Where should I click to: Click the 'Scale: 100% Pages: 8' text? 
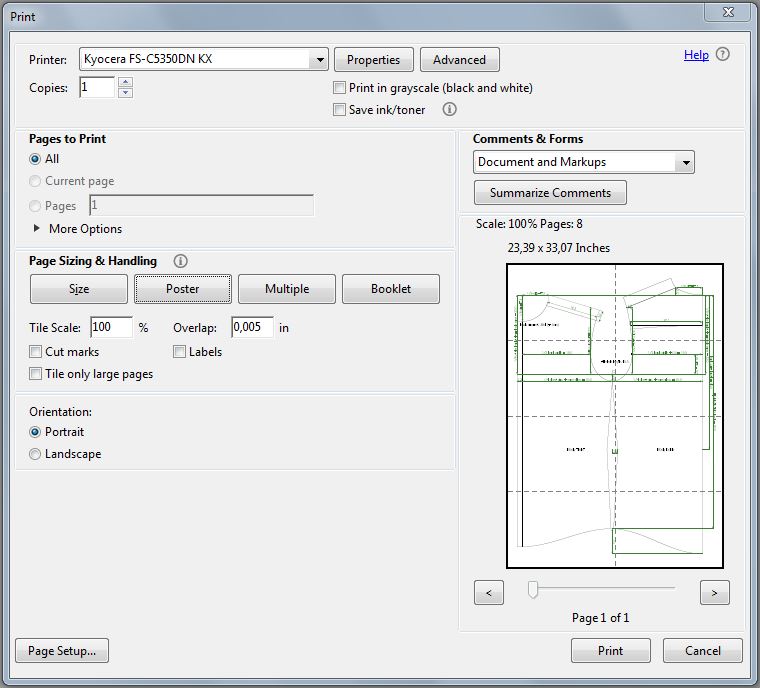point(529,224)
